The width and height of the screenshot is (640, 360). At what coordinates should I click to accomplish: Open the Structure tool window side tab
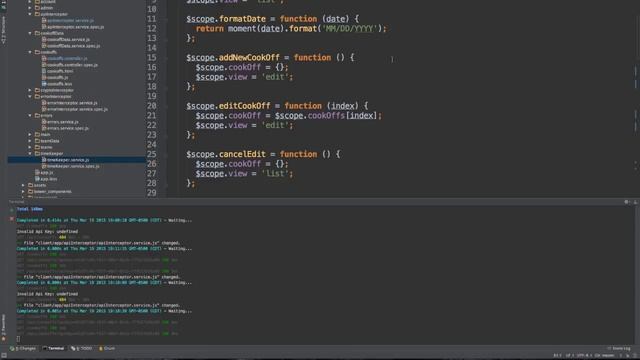point(4,29)
